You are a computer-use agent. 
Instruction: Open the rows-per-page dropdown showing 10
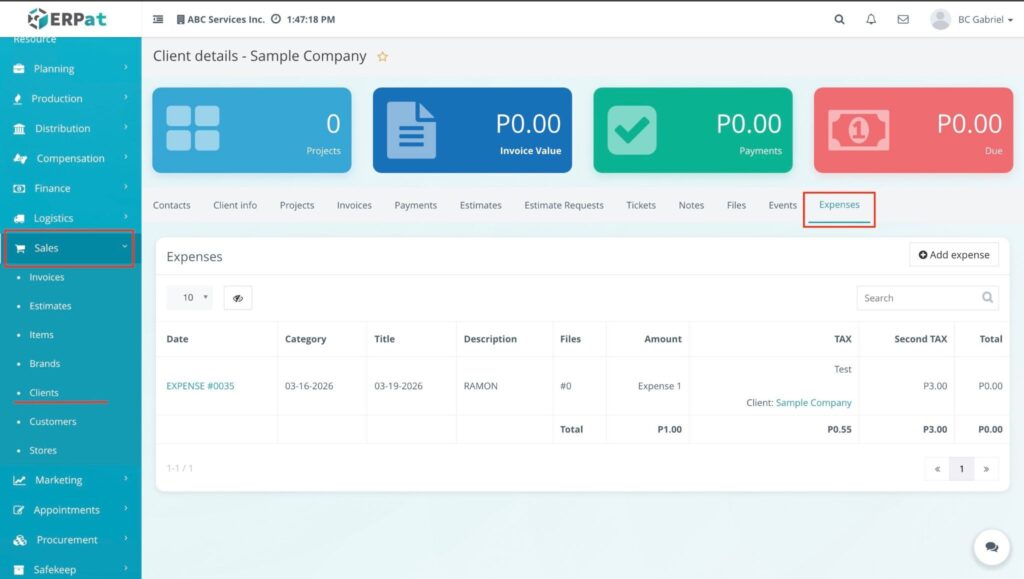pyautogui.click(x=189, y=297)
